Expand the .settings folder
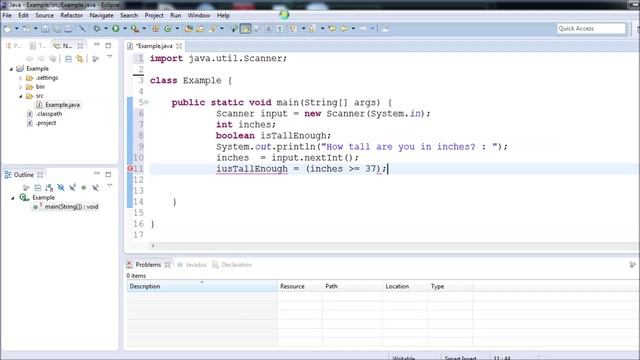 pos(20,78)
